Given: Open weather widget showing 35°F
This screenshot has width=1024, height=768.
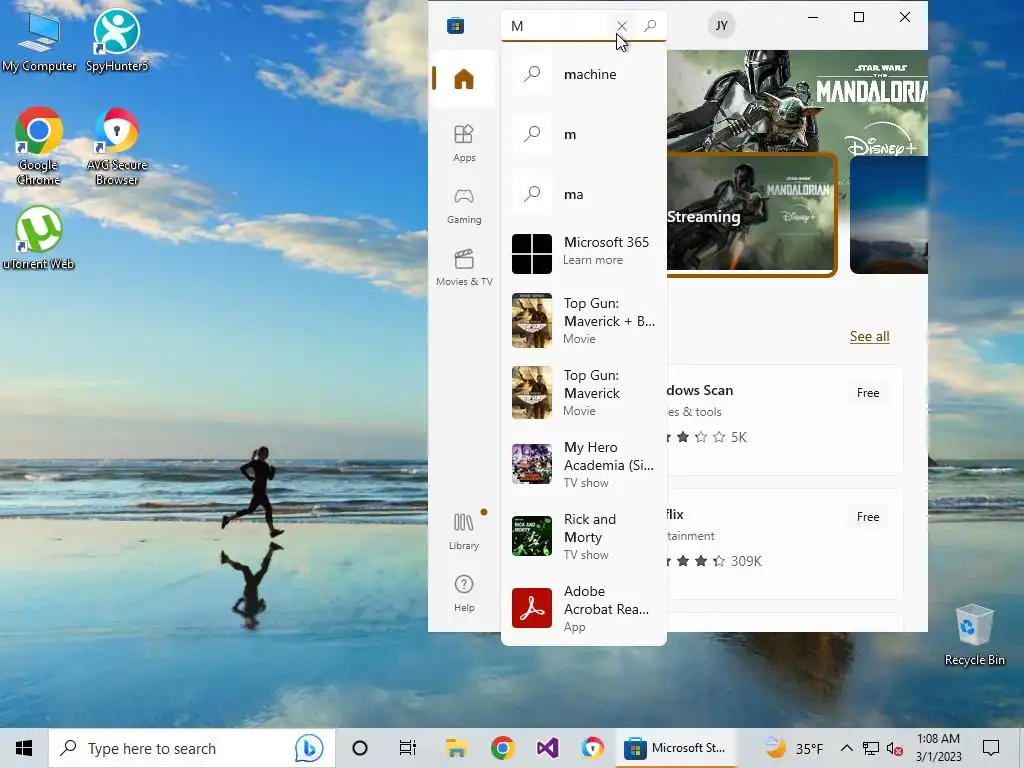Looking at the screenshot, I should click(x=793, y=748).
